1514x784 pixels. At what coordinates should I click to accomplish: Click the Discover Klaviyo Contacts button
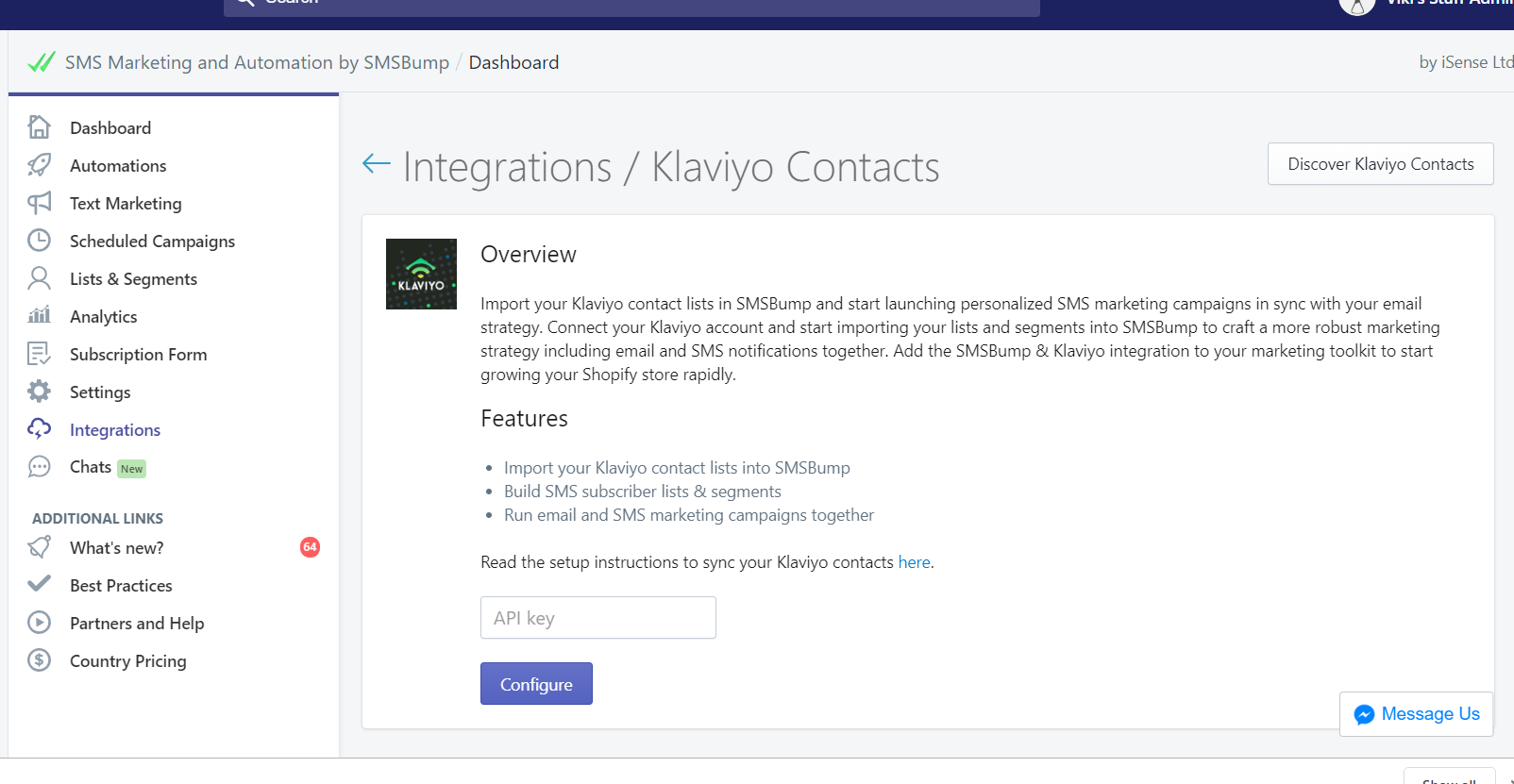[x=1380, y=164]
